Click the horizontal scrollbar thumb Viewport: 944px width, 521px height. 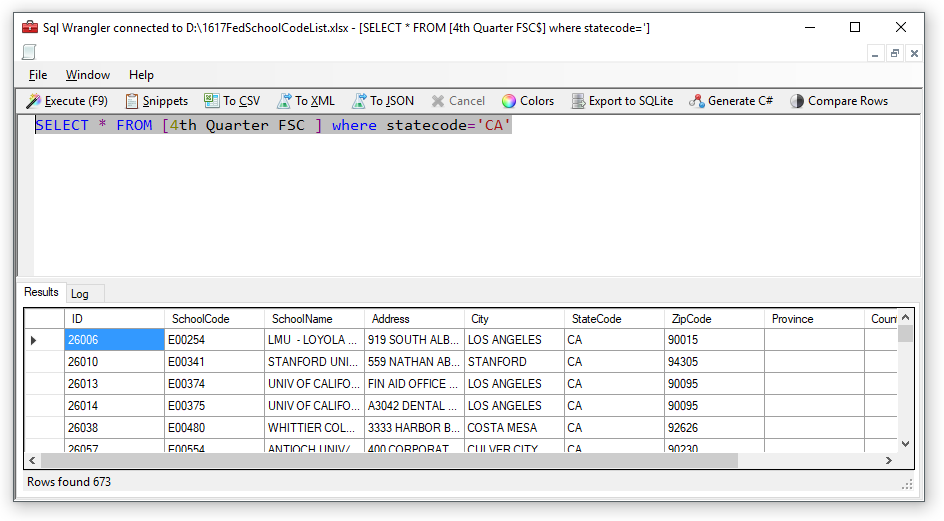coord(389,460)
